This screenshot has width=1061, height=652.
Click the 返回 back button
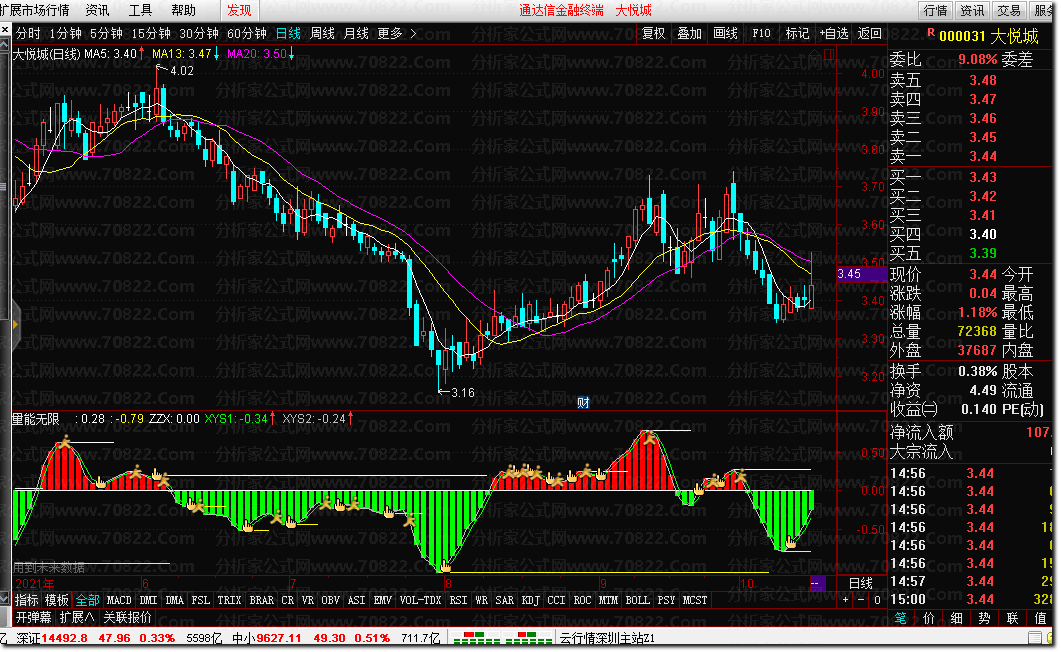tap(870, 33)
